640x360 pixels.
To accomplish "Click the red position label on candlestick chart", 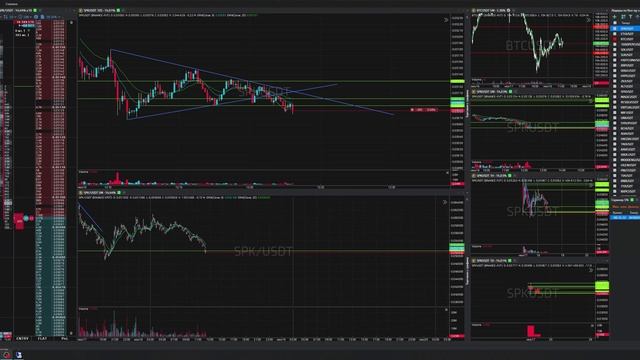I will (x=424, y=110).
